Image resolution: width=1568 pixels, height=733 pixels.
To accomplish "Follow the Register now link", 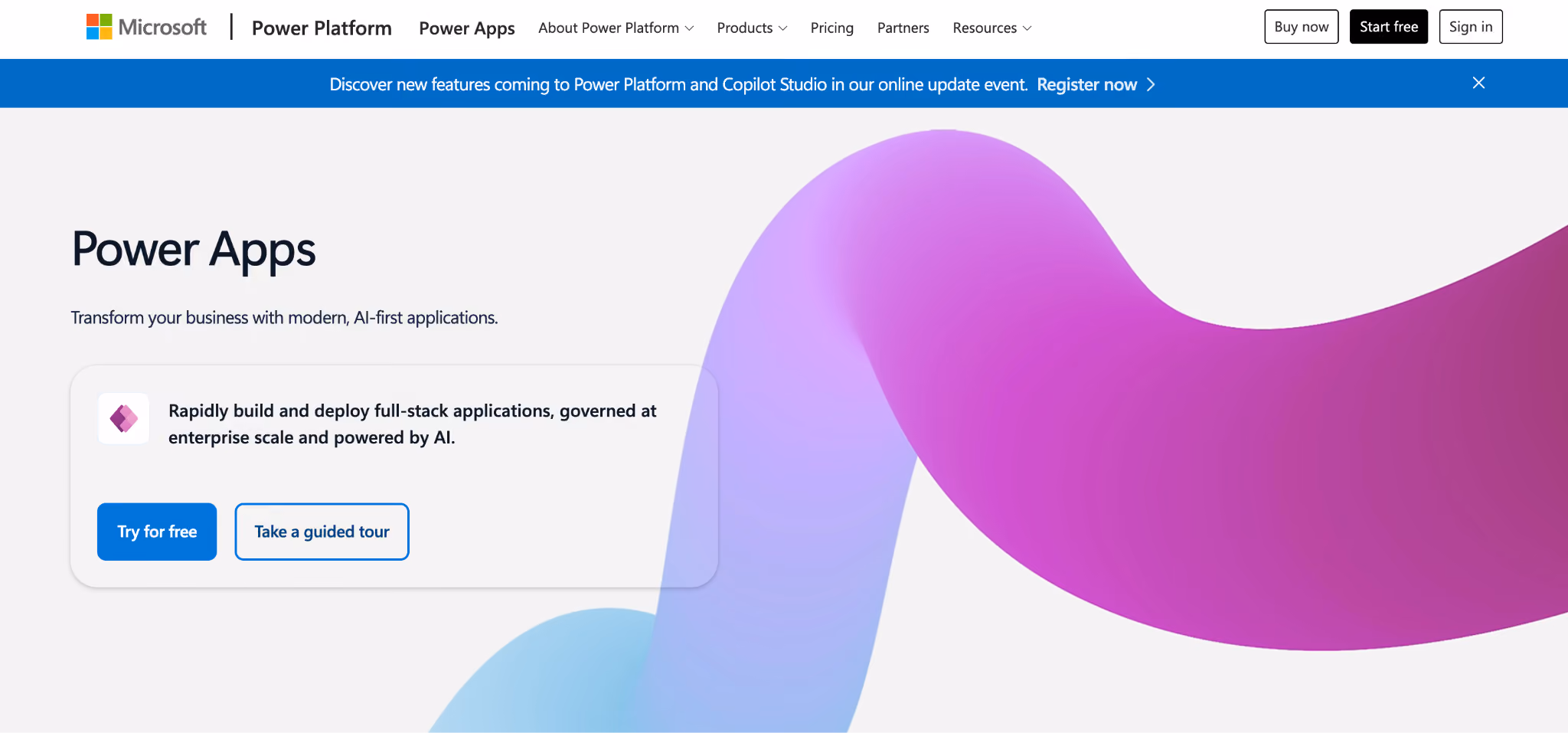I will coord(1087,84).
